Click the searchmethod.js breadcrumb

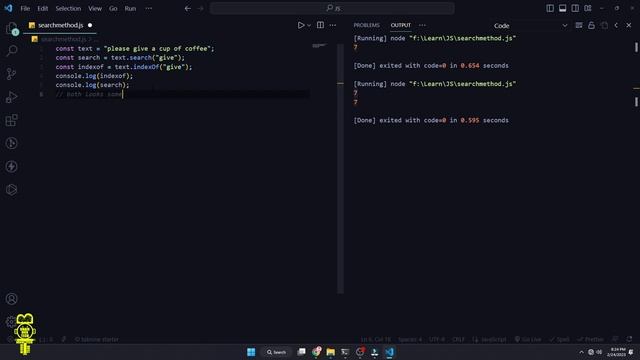tap(63, 39)
